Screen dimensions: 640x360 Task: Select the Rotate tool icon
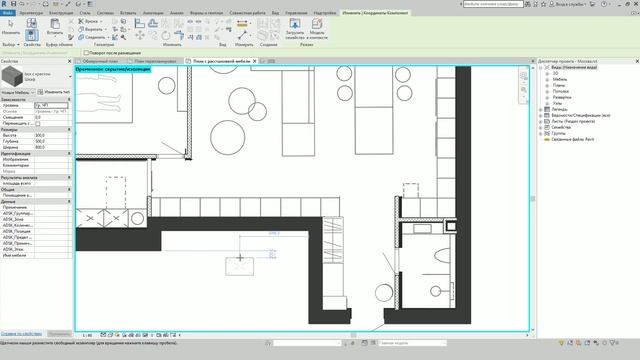166,36
